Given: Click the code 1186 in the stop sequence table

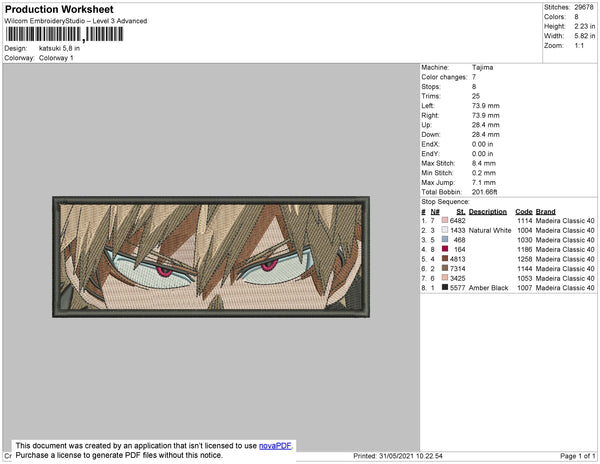Looking at the screenshot, I should (x=525, y=249).
